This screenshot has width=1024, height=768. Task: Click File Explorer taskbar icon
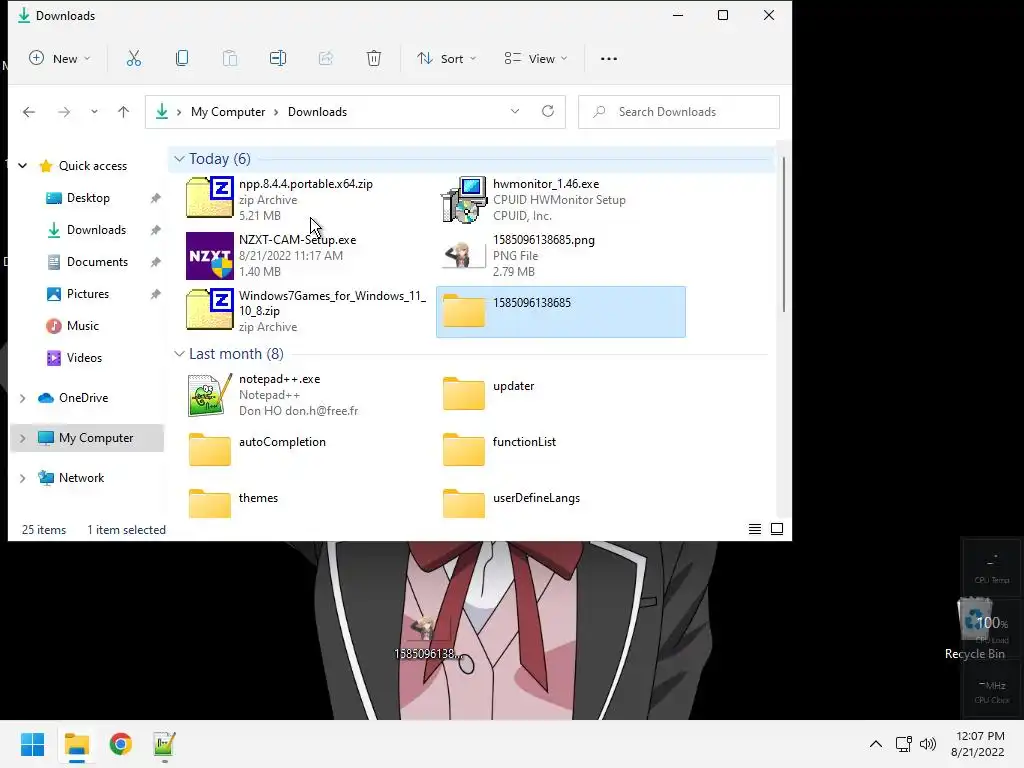tap(77, 744)
